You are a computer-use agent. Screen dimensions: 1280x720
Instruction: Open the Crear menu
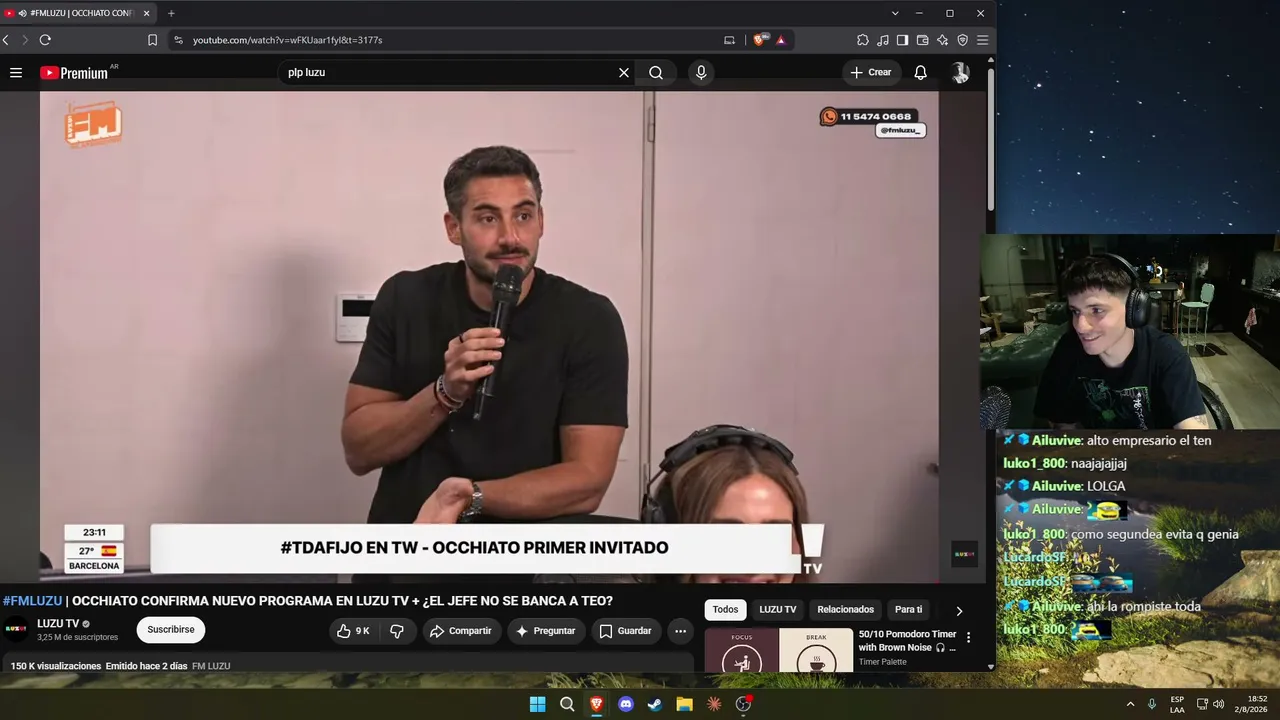pyautogui.click(x=870, y=72)
